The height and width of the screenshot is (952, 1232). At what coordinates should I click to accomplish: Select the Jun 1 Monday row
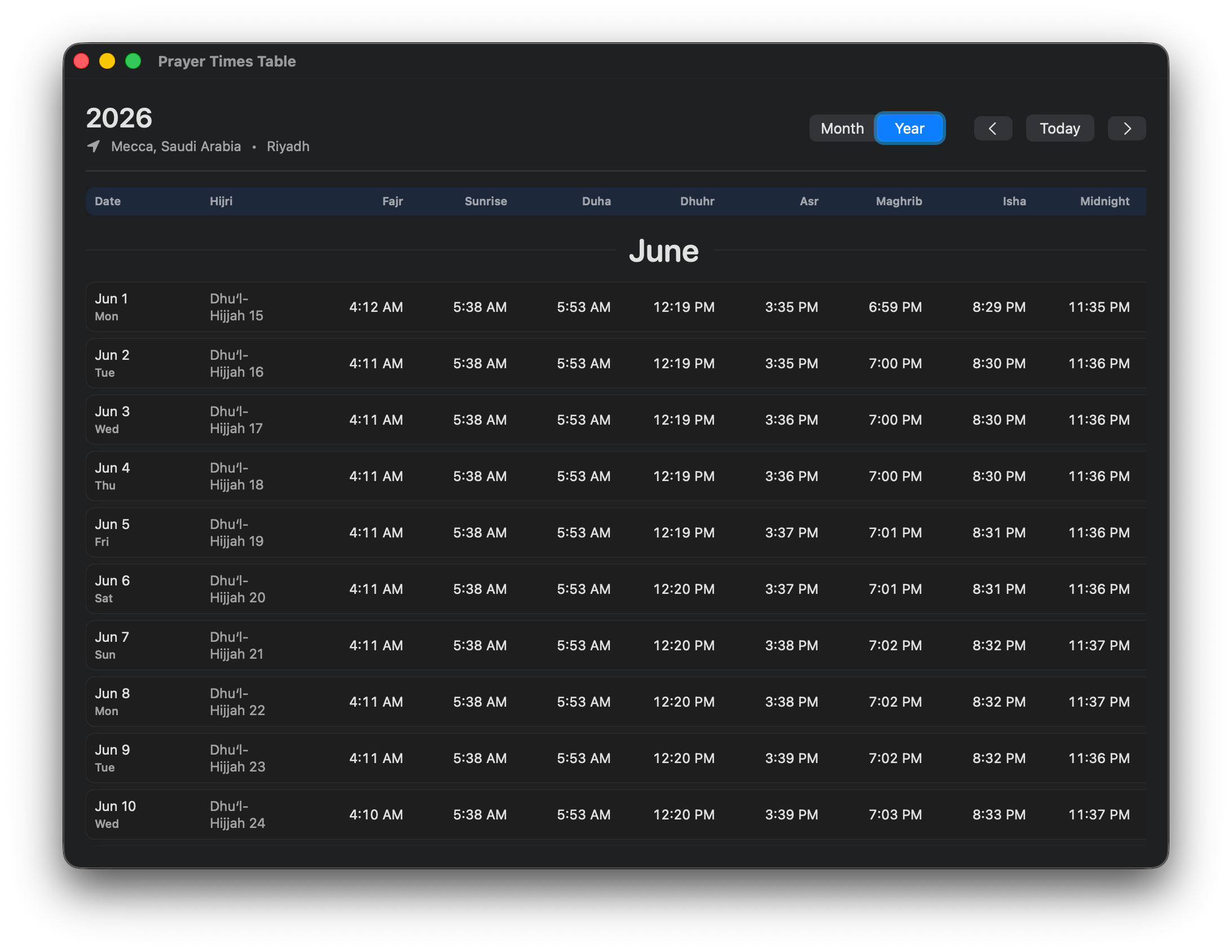(616, 307)
